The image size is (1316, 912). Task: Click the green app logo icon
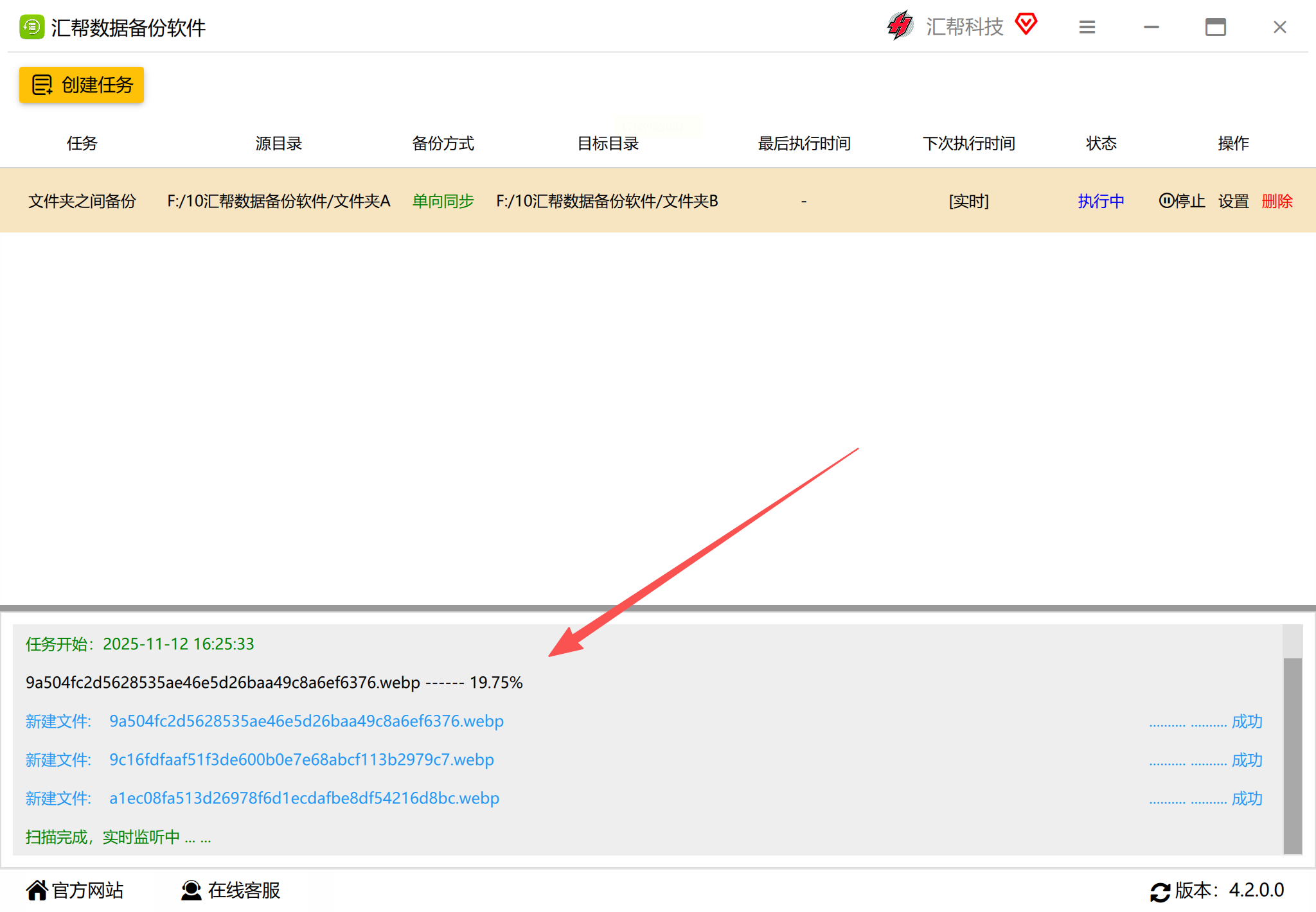click(x=31, y=27)
